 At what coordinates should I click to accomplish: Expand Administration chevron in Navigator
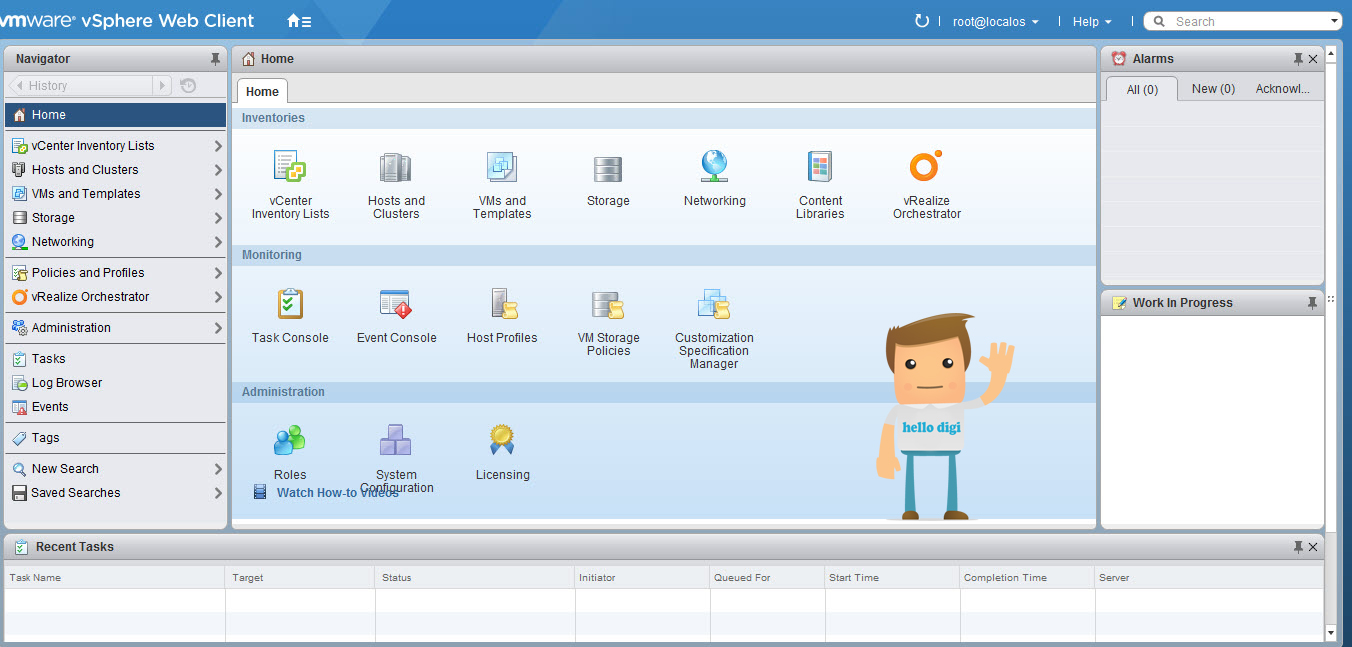pos(218,328)
